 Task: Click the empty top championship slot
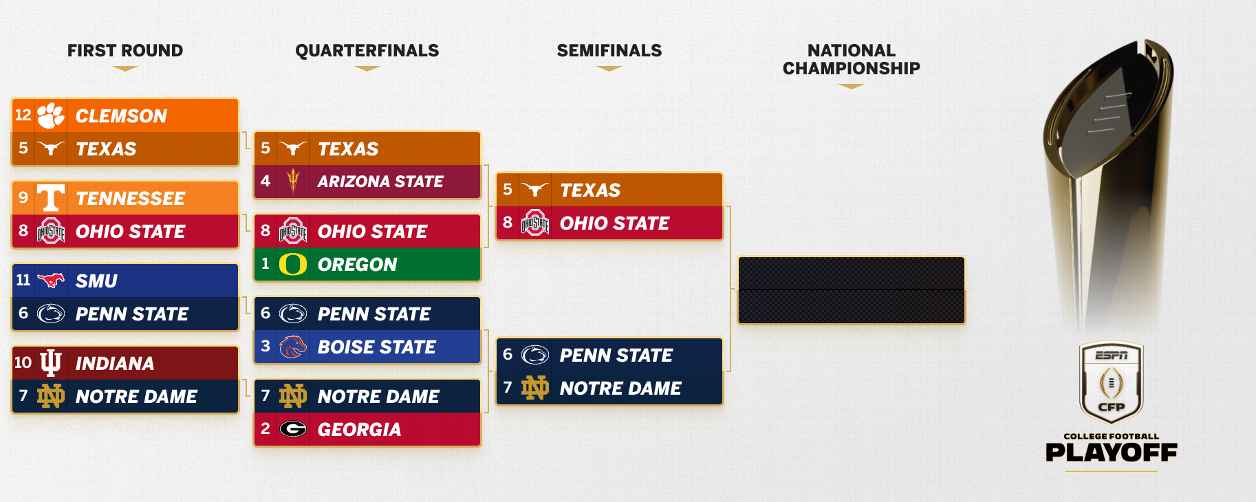click(851, 273)
